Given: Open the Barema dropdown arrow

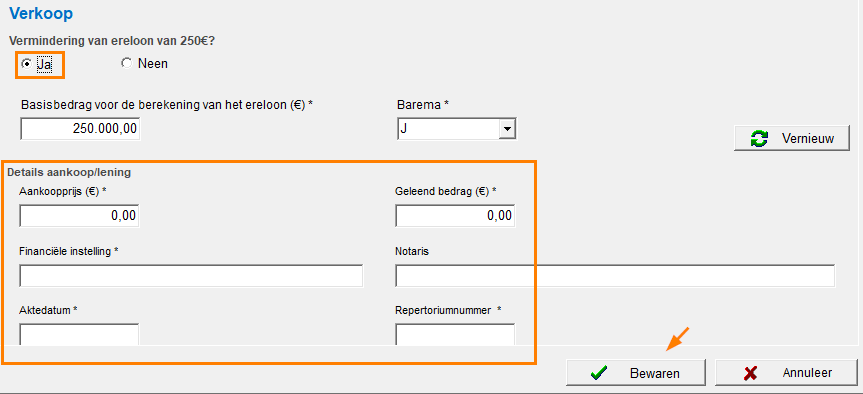Looking at the screenshot, I should tap(506, 130).
